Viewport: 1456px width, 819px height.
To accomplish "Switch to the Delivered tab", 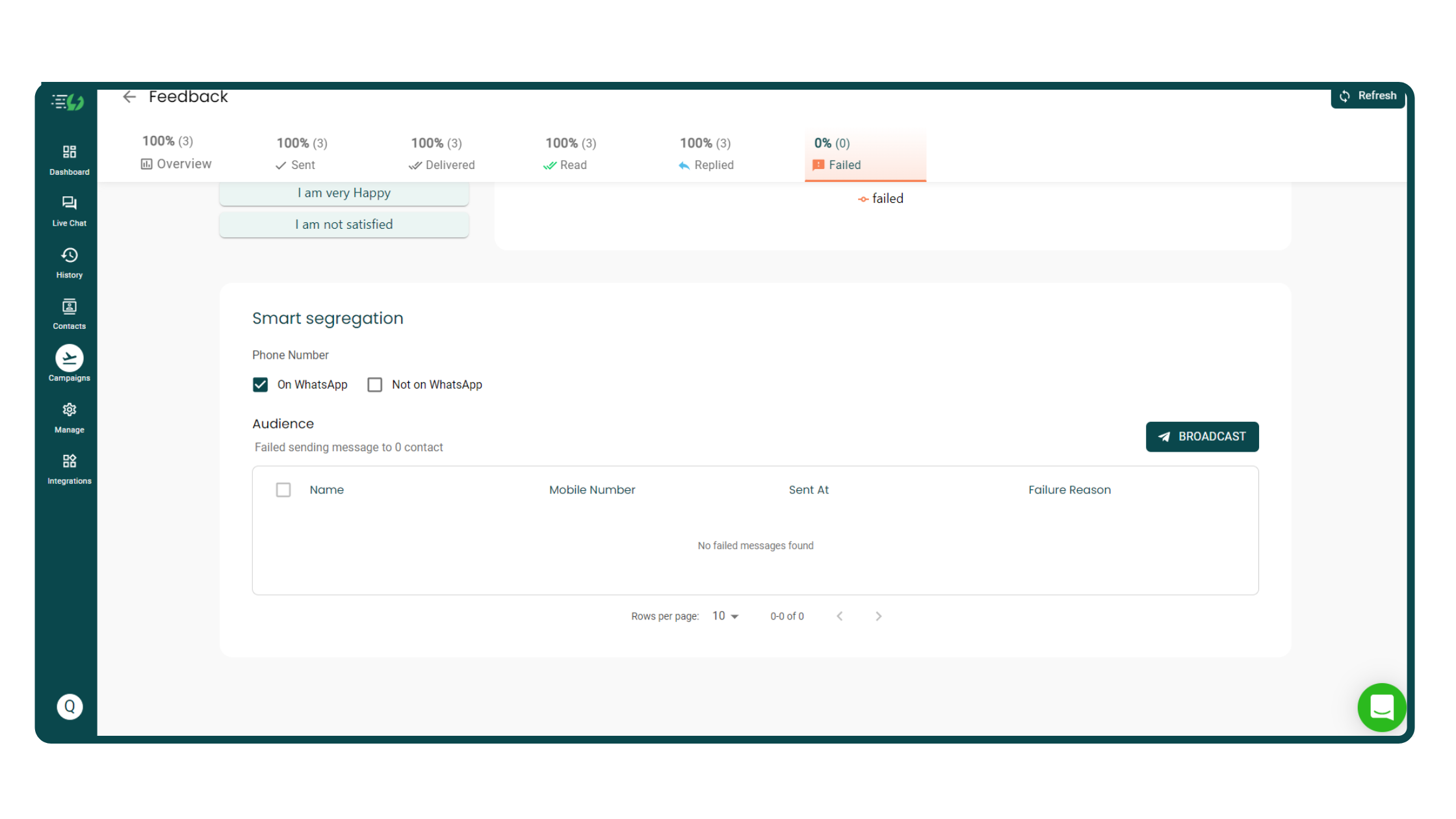I will pos(442,154).
